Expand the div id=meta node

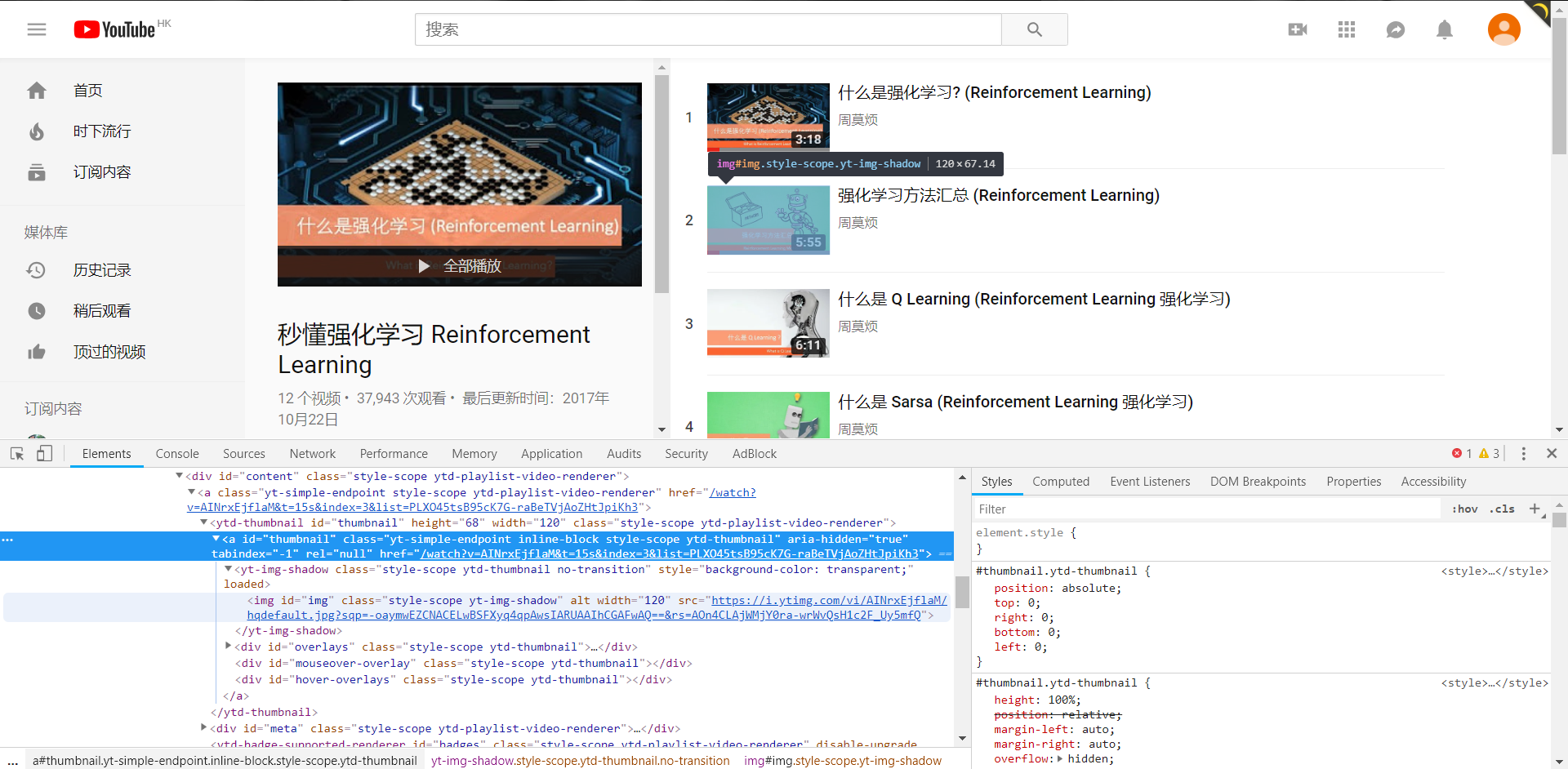tap(204, 728)
